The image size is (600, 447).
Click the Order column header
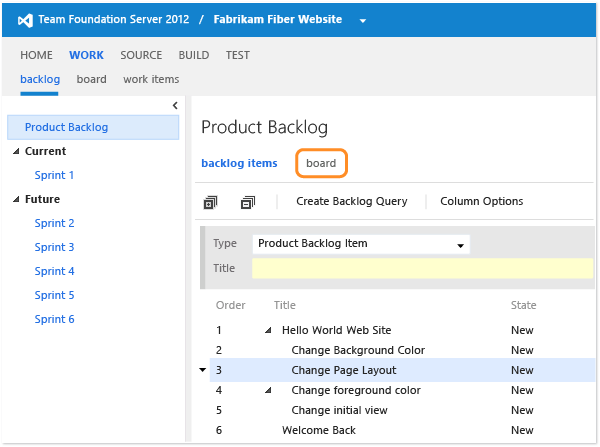(230, 305)
